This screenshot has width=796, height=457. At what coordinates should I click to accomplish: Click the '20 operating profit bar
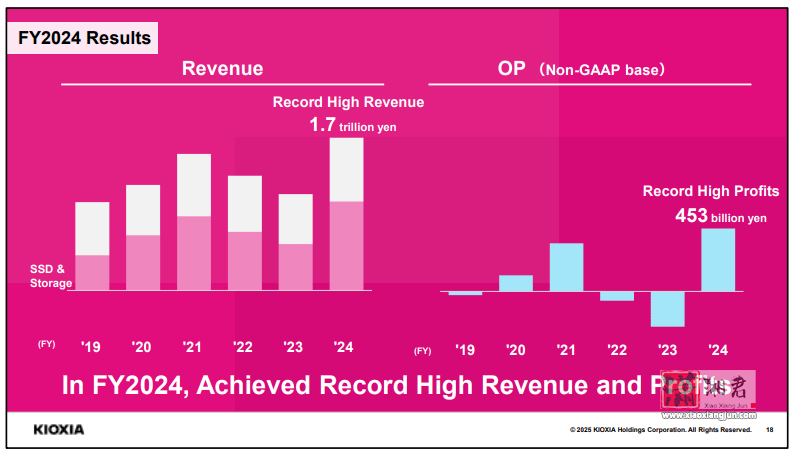(515, 283)
